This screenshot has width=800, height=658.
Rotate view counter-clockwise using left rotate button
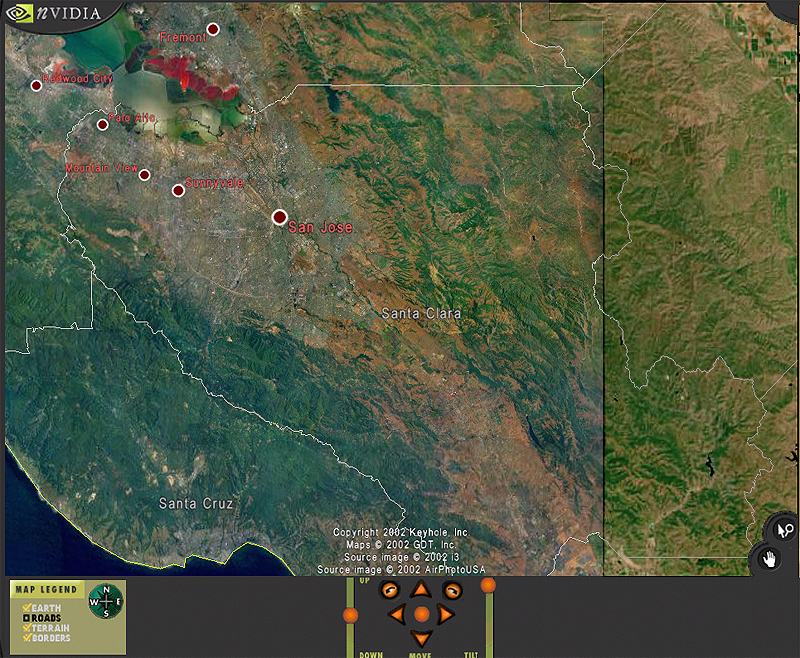pos(389,591)
